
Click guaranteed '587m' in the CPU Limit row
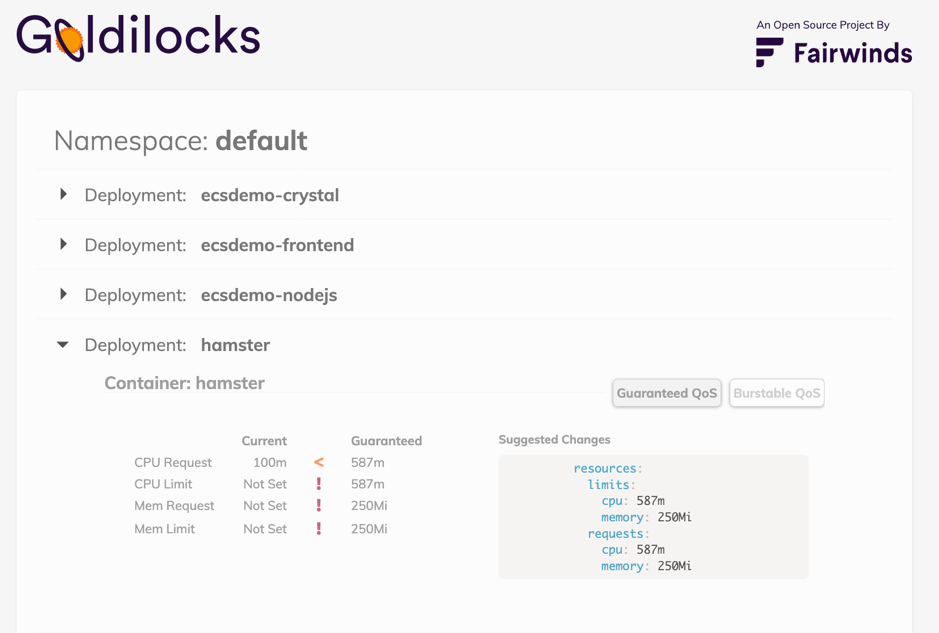click(x=368, y=484)
